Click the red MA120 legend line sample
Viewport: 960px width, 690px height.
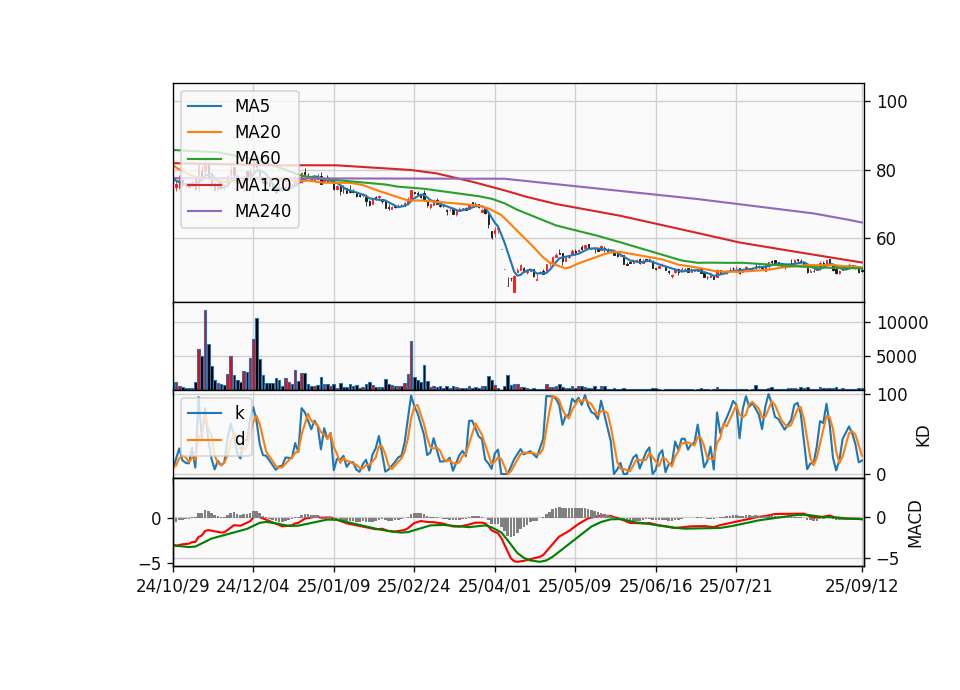[204, 185]
